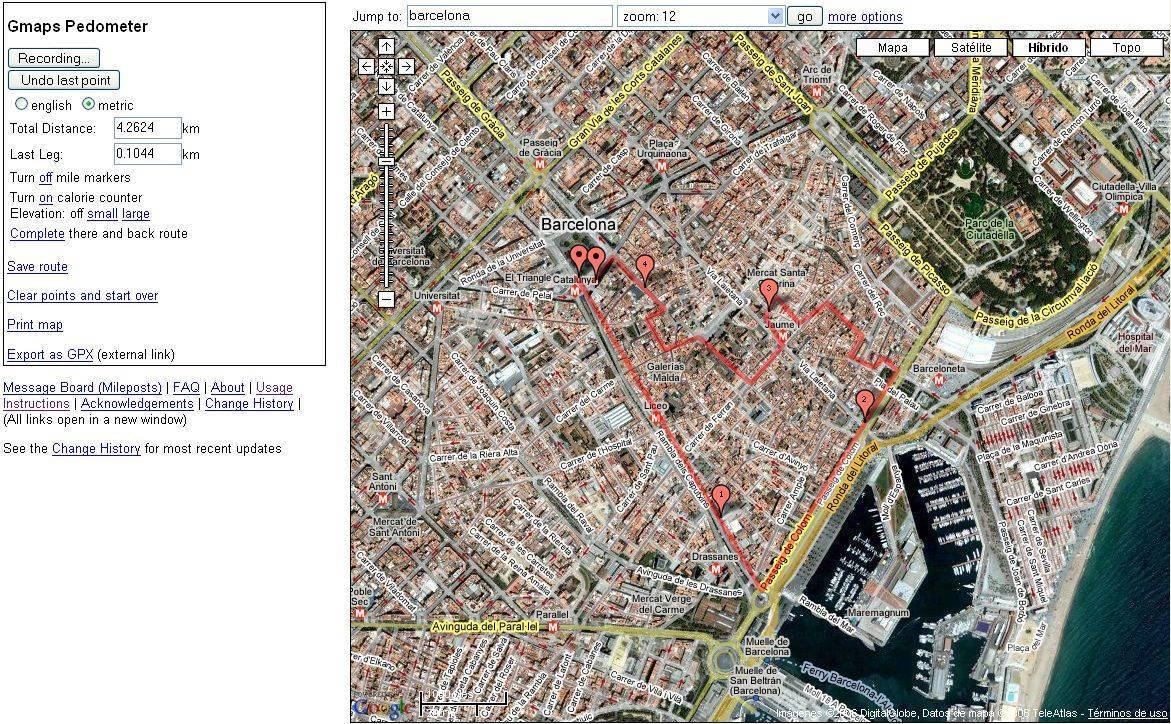Set elevation profile to large
1171x724 pixels.
point(136,214)
